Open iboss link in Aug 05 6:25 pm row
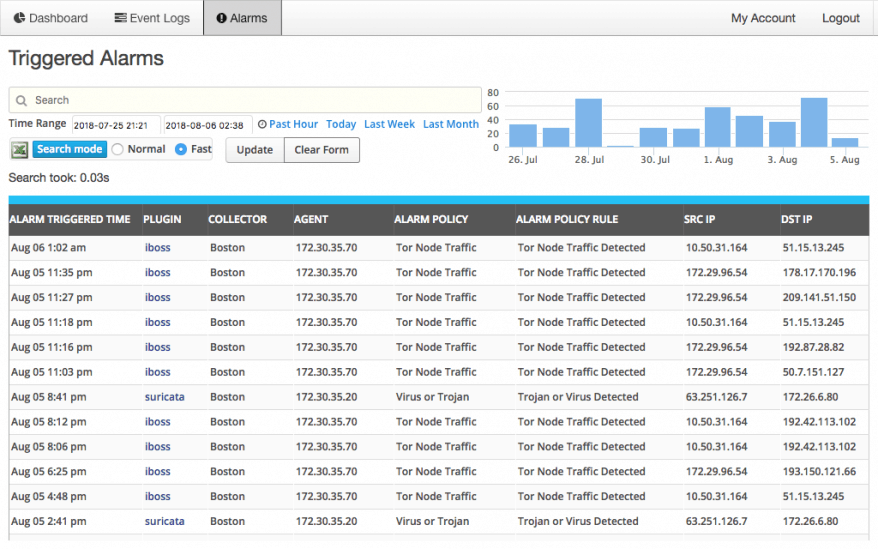 pos(157,472)
